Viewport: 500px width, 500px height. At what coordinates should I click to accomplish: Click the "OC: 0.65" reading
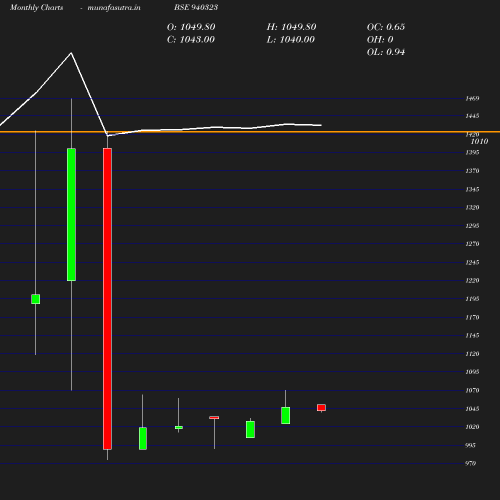click(x=386, y=27)
